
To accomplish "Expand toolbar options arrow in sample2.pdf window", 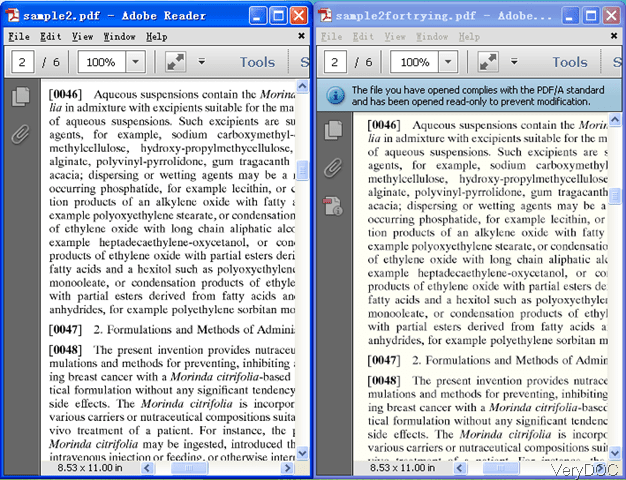I will [x=202, y=62].
